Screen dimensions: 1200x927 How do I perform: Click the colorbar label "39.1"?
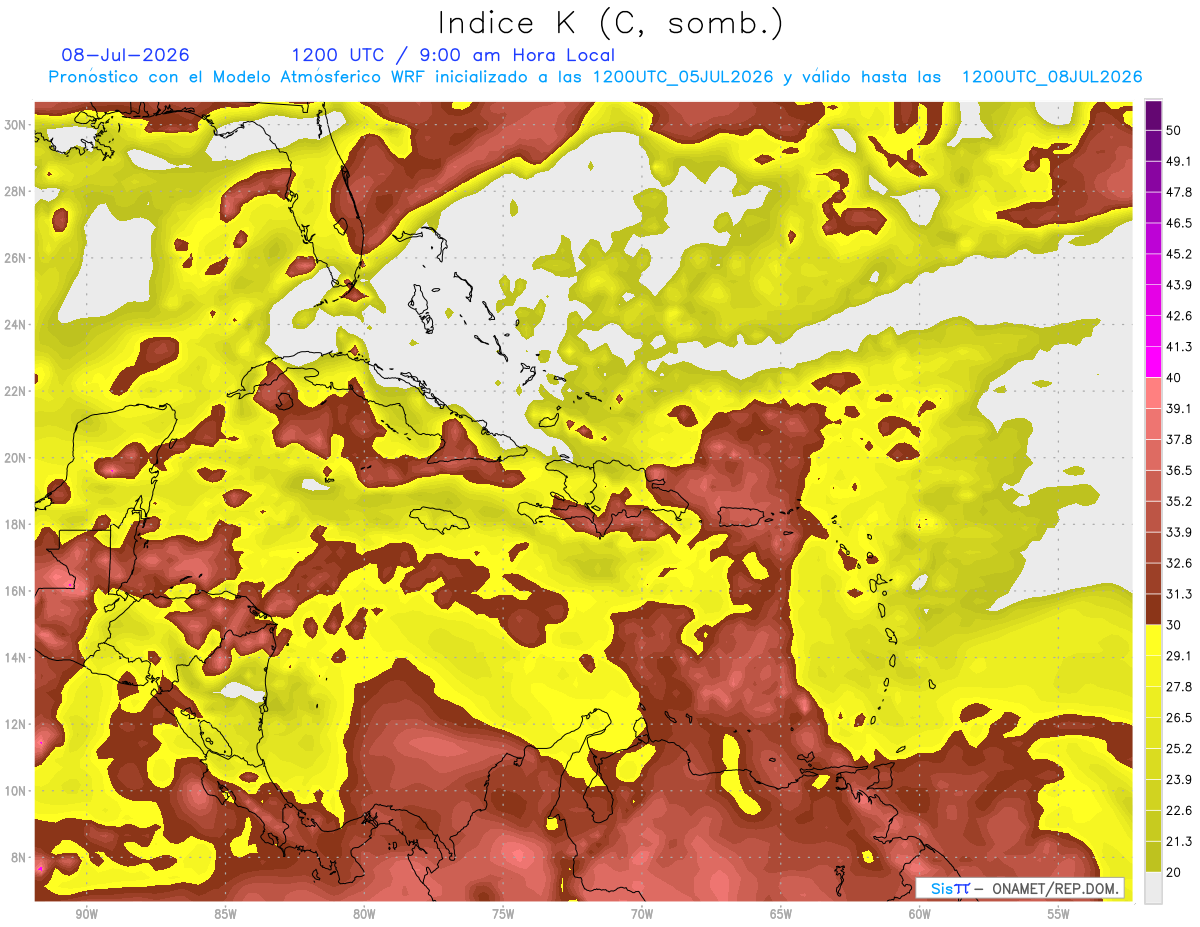pyautogui.click(x=1179, y=408)
